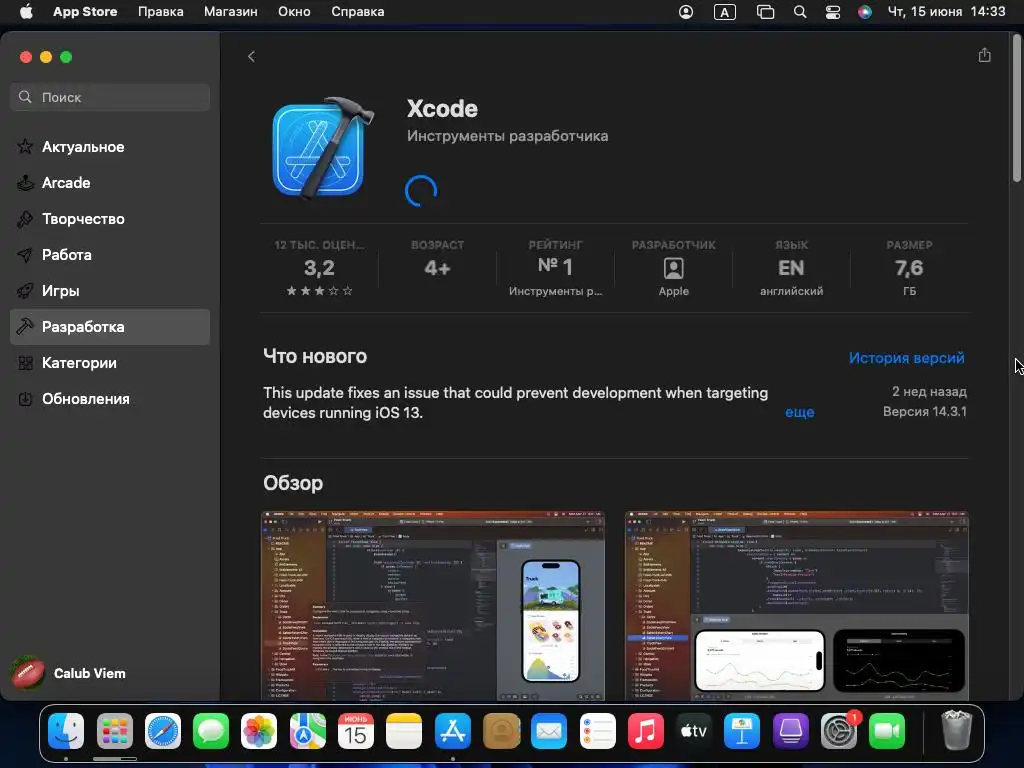Click the Версия 14.3.1 text
1024x768 pixels.
pos(925,411)
